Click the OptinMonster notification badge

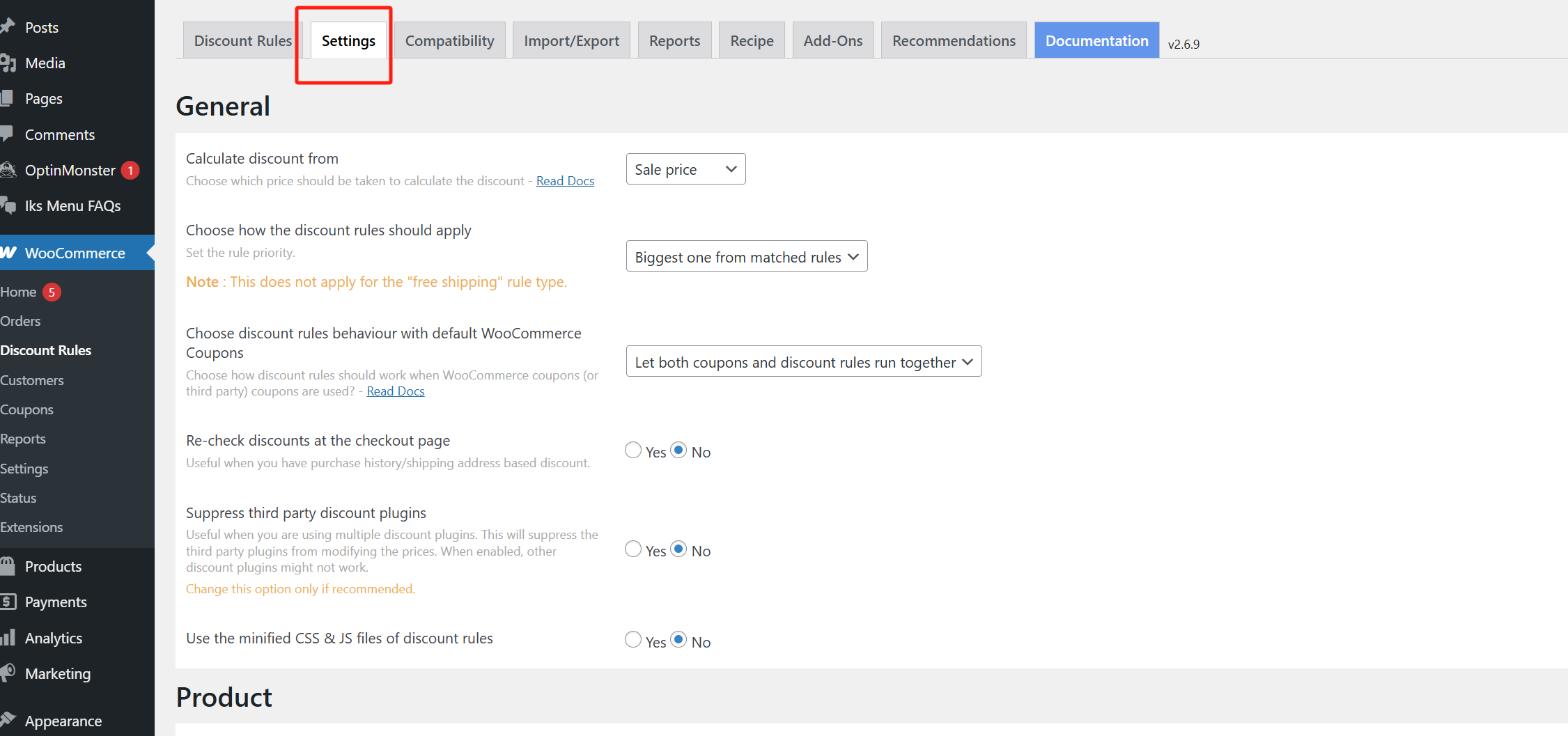click(130, 170)
